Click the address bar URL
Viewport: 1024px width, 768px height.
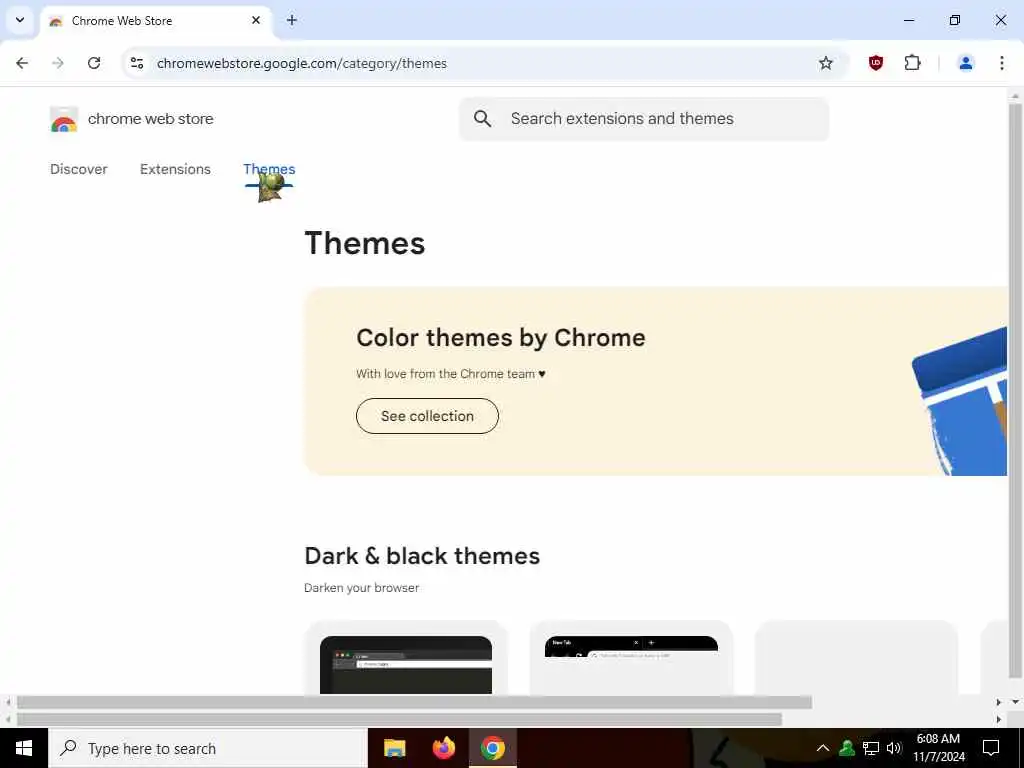[302, 63]
